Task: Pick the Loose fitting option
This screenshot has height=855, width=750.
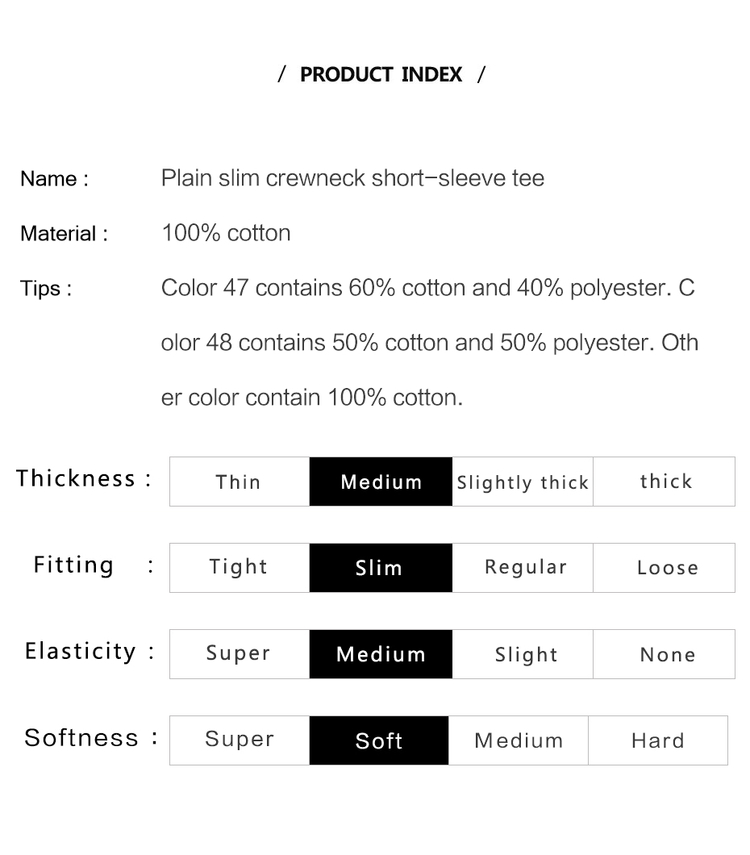Action: coord(664,568)
